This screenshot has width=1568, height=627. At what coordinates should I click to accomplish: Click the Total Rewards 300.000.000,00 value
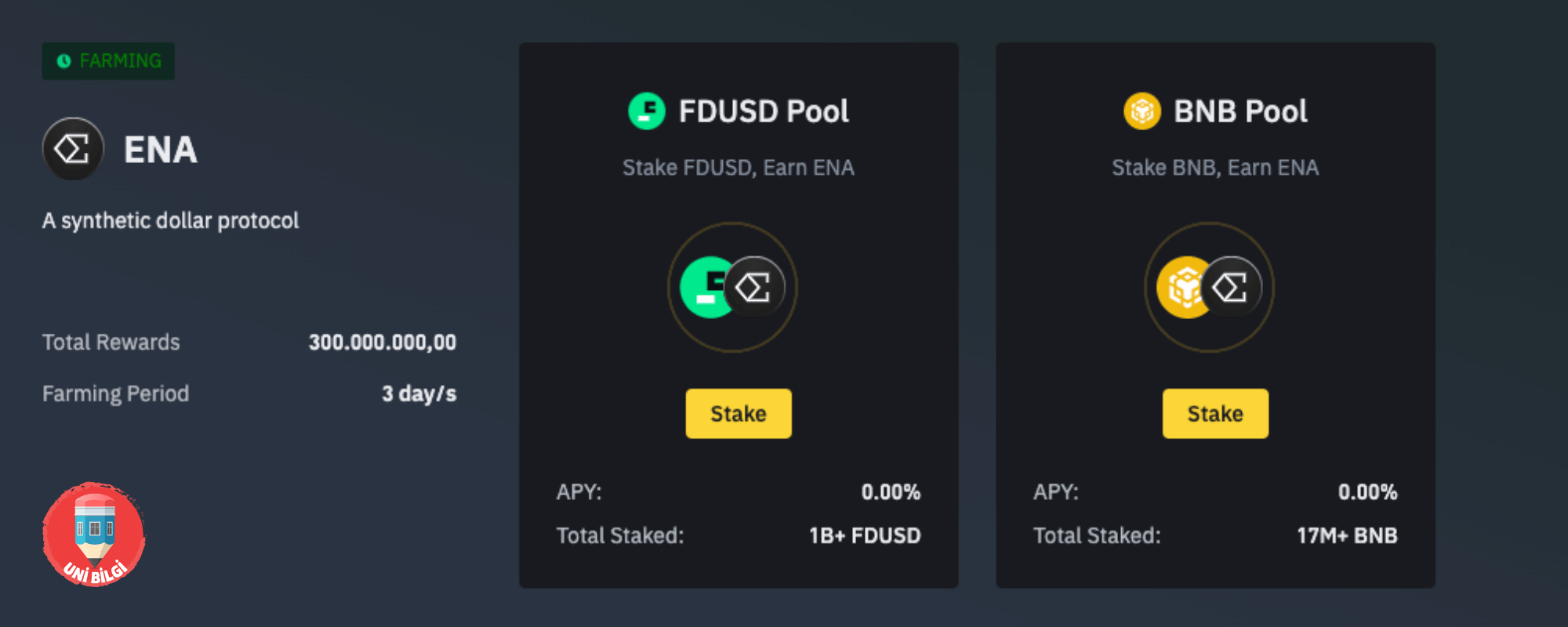pyautogui.click(x=383, y=342)
